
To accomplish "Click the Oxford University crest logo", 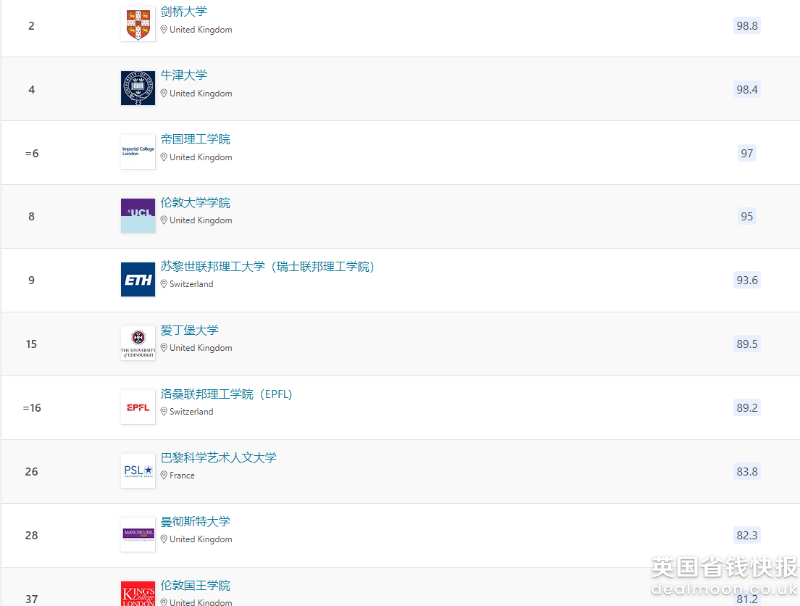I will tap(138, 88).
